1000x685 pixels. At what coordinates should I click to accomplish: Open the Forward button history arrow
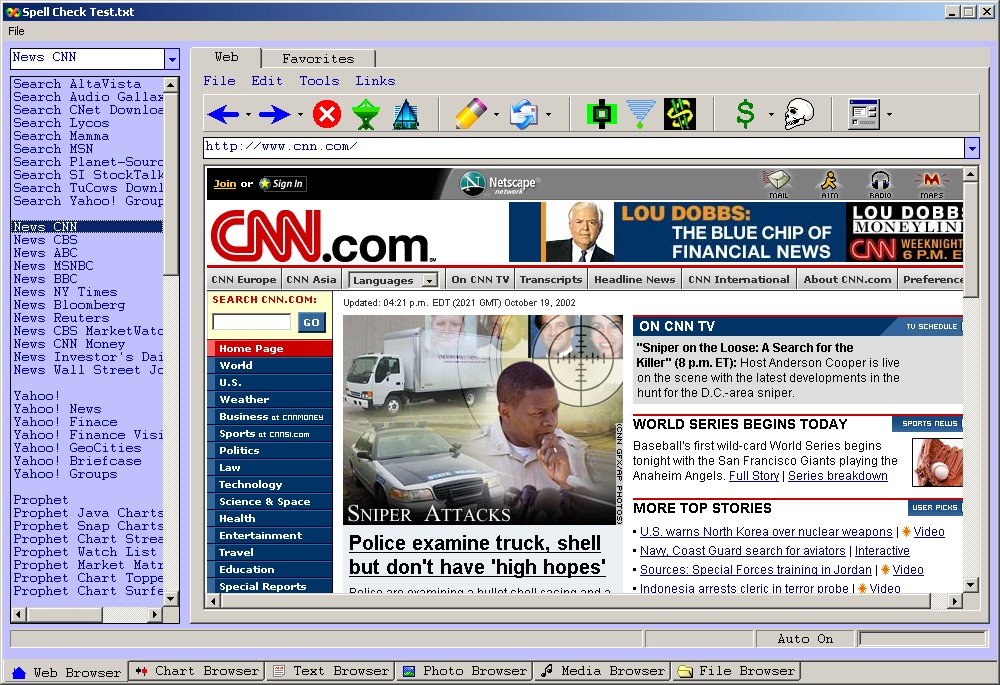300,115
